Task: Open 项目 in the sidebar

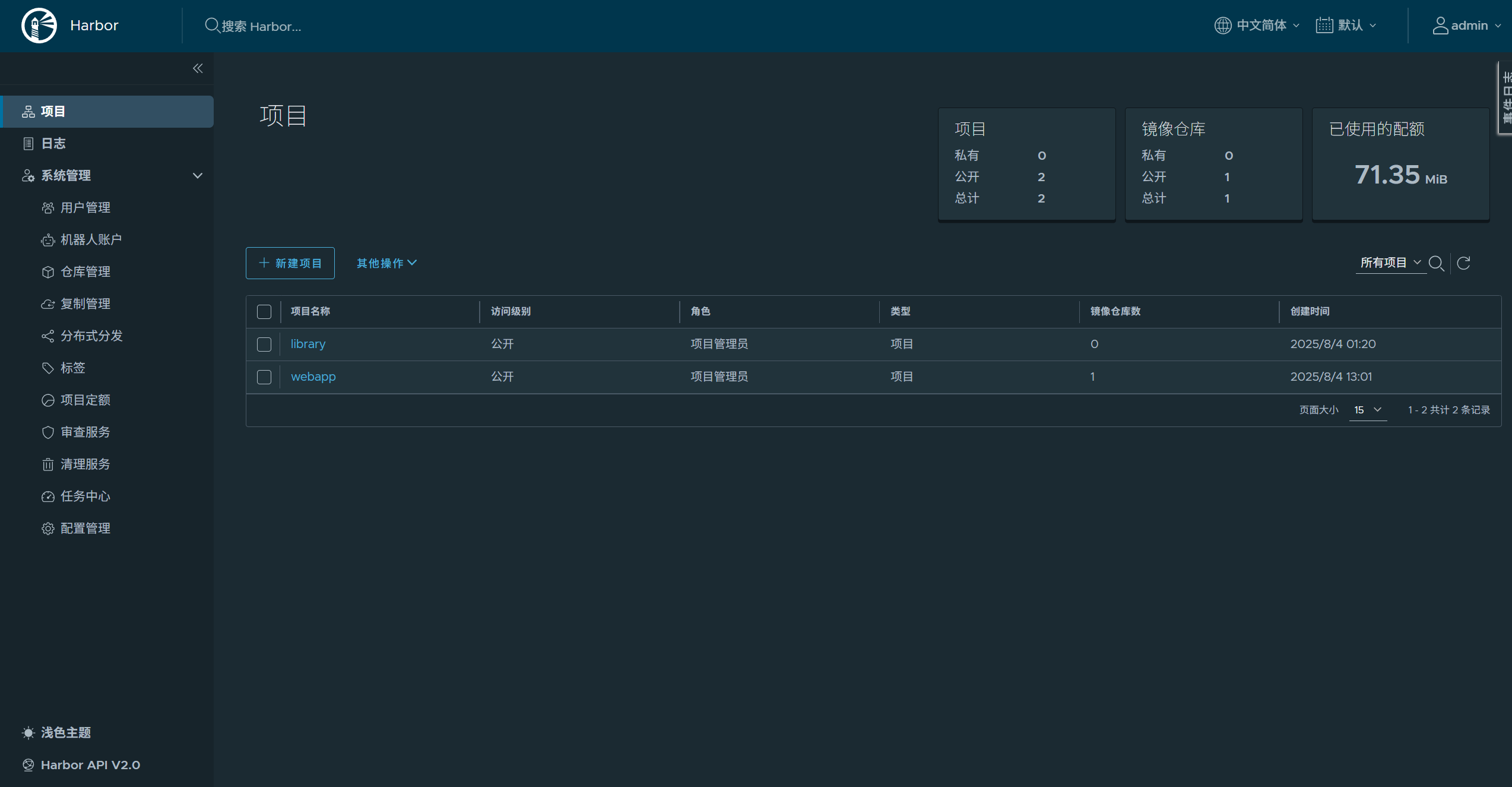Action: point(107,112)
